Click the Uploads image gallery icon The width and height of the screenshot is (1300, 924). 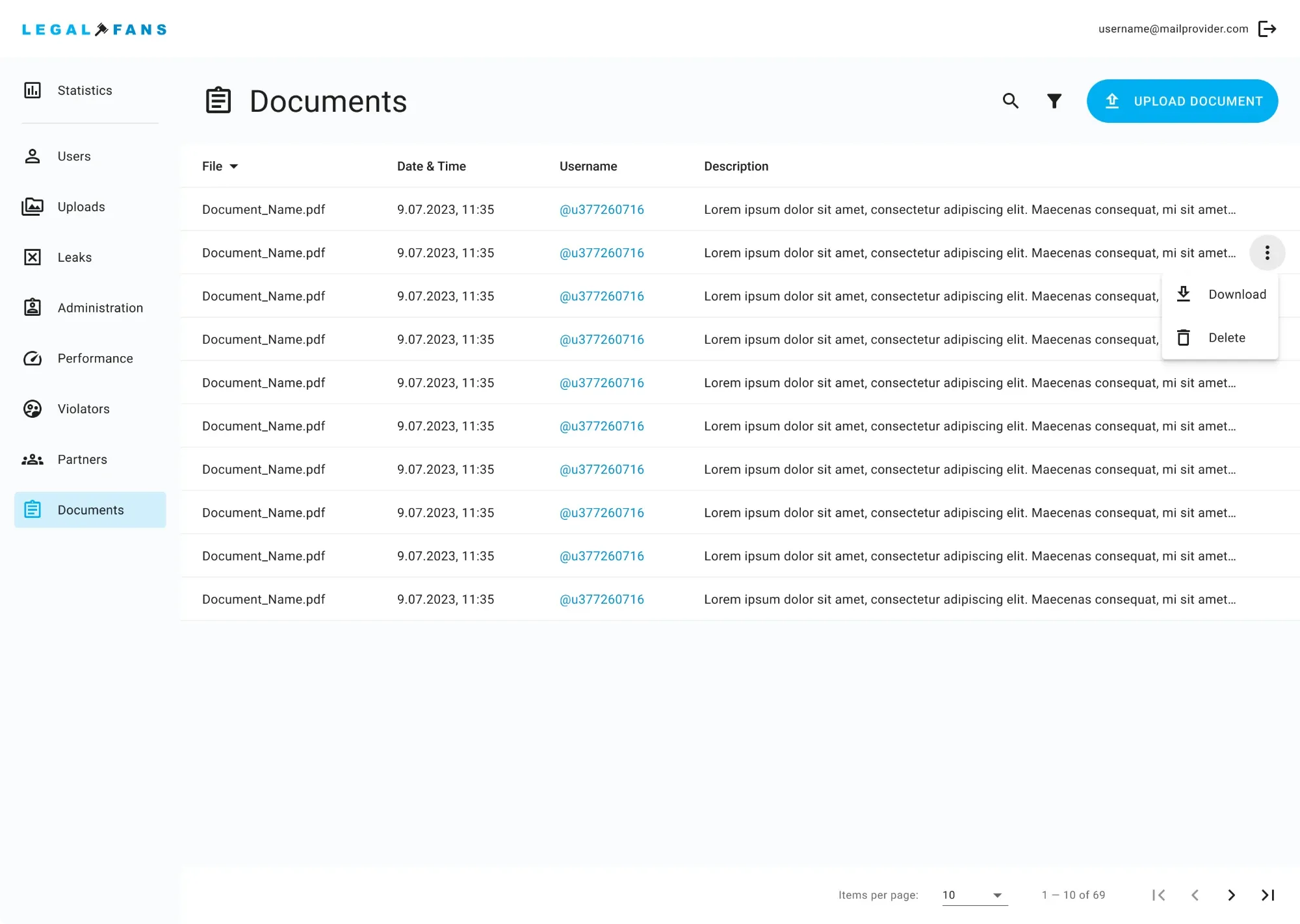[x=32, y=207]
